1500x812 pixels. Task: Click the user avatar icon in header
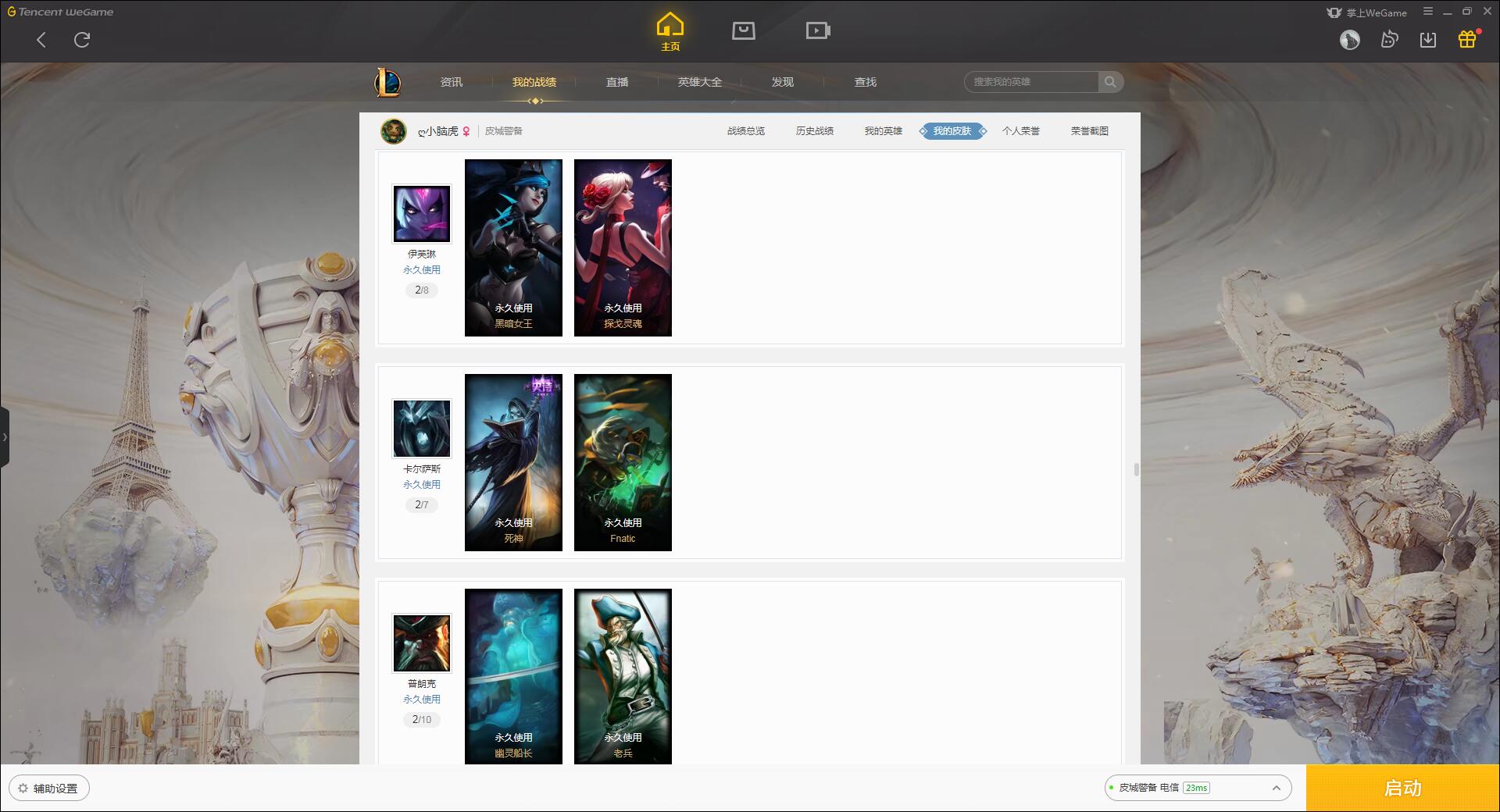pyautogui.click(x=1350, y=40)
